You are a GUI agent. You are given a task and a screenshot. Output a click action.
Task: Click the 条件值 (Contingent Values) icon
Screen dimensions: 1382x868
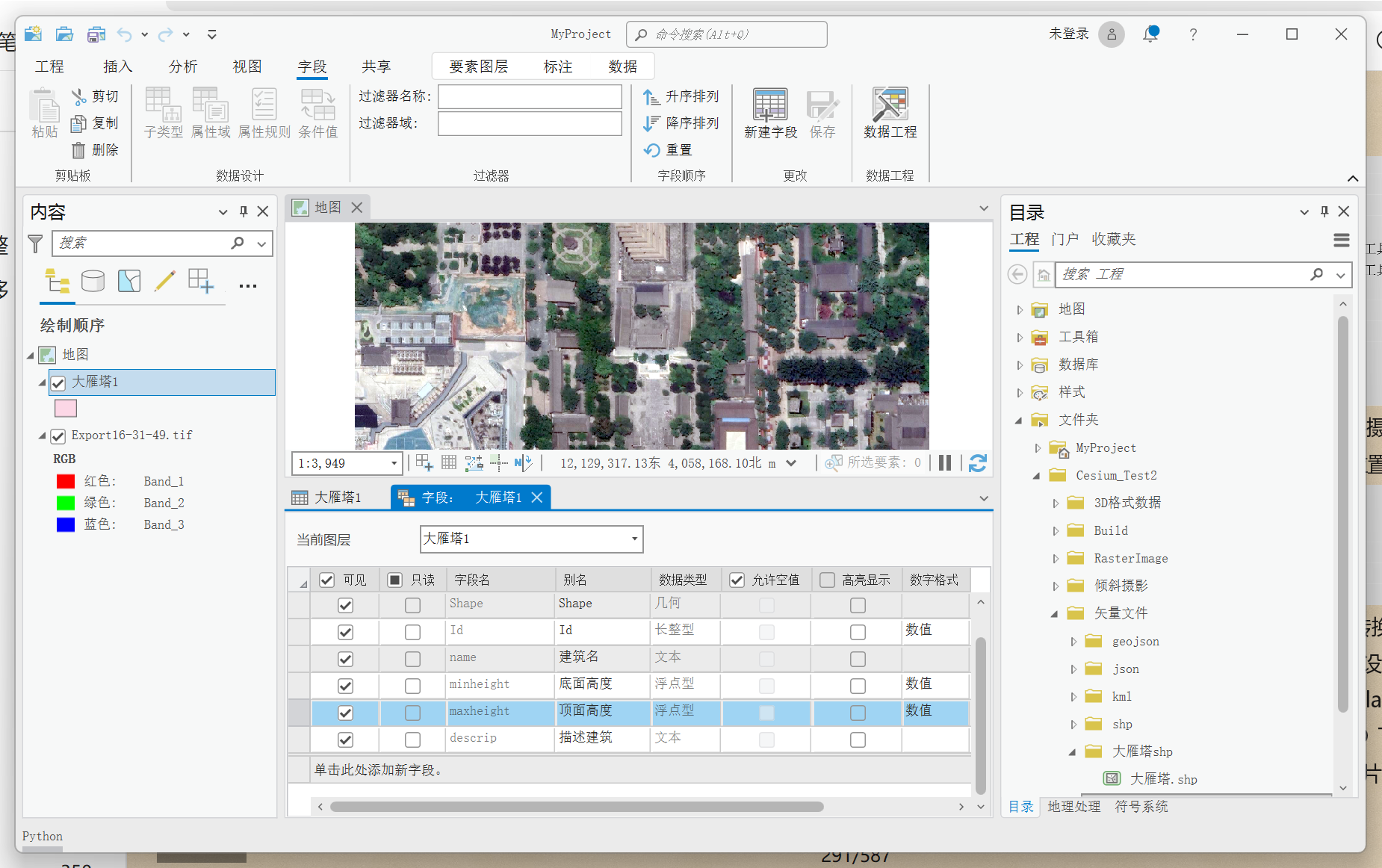pos(317,105)
